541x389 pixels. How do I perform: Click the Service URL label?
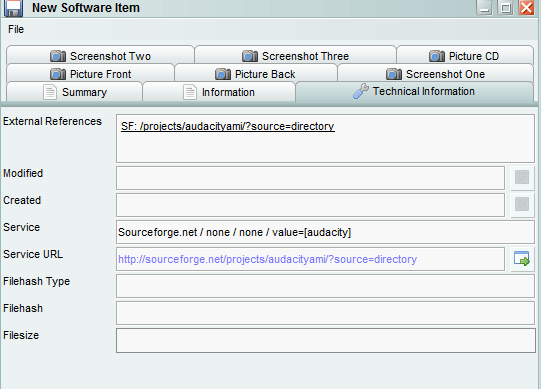33,254
